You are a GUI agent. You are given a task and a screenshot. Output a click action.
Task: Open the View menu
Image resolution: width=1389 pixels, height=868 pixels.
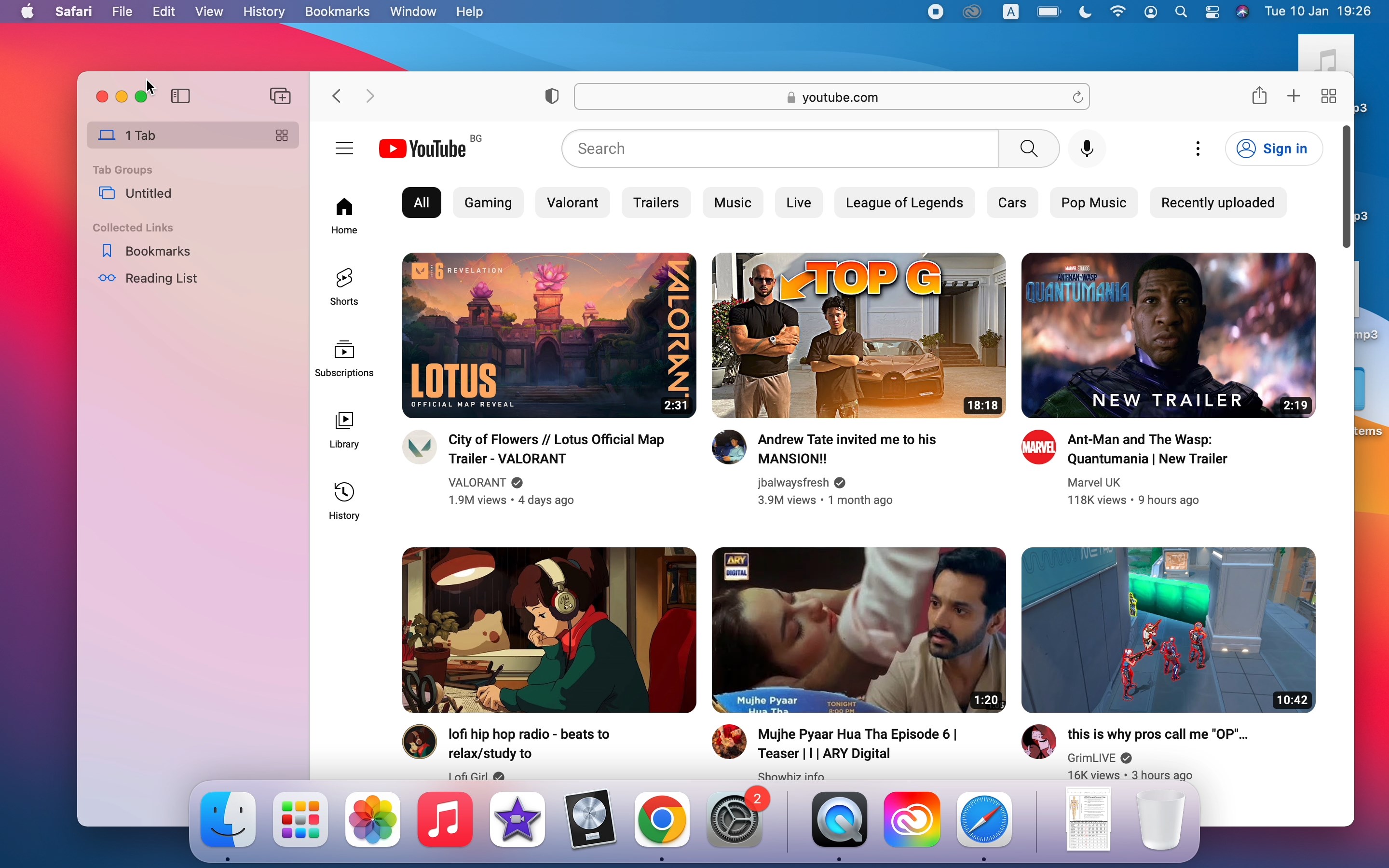[209, 12]
